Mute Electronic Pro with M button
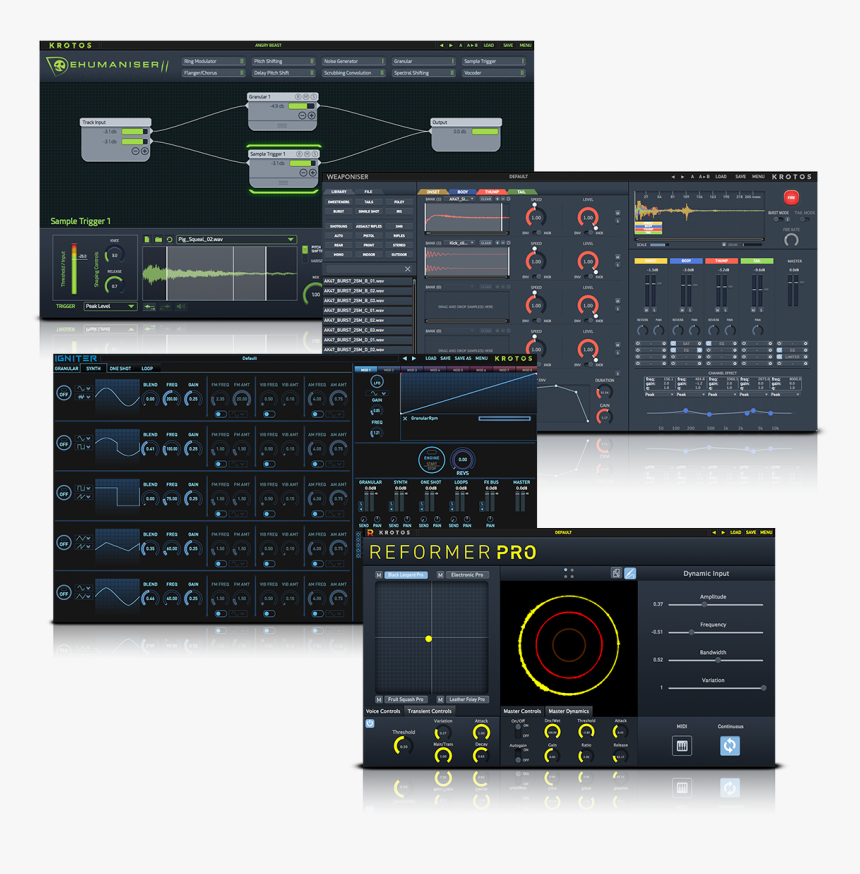This screenshot has height=874, width=860. 440,575
